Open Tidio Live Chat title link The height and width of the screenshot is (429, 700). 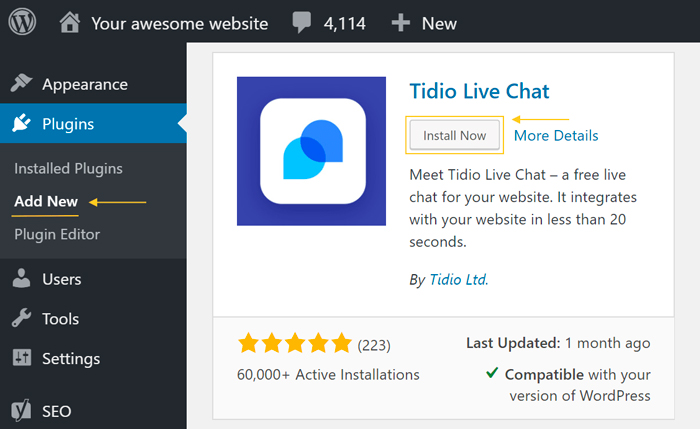tap(479, 91)
